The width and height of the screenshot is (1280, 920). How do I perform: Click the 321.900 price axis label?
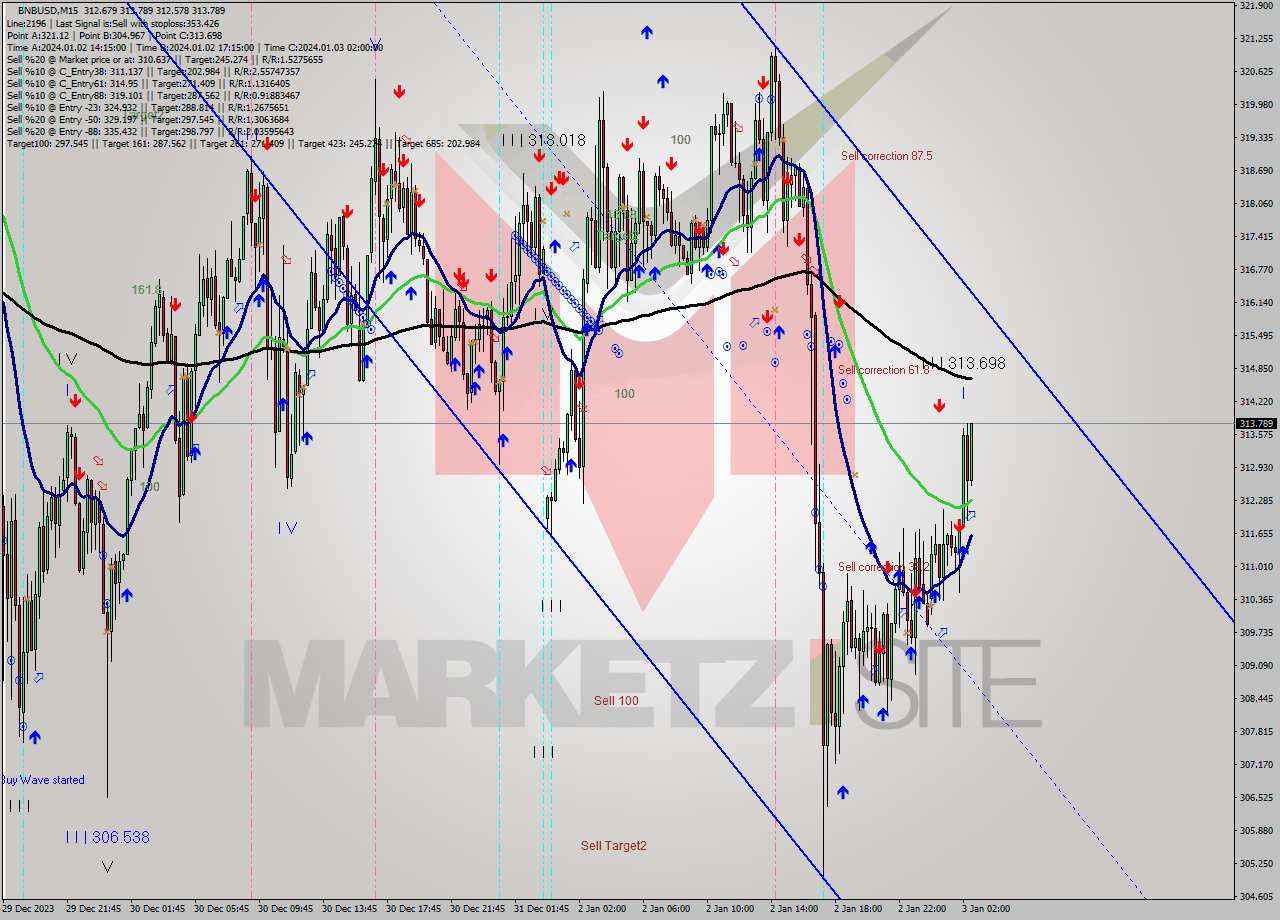click(1256, 6)
